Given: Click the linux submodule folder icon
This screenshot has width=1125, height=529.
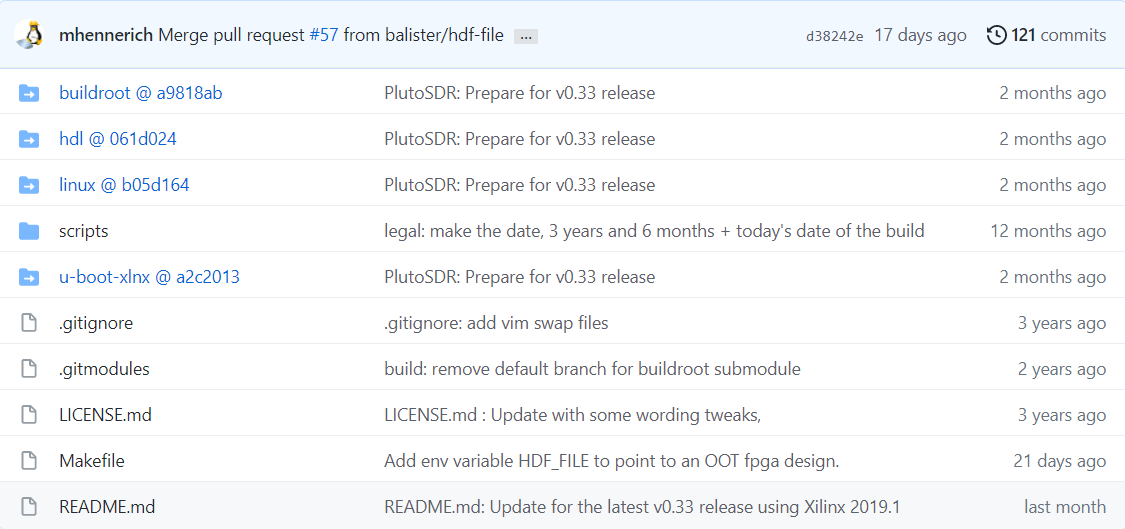Looking at the screenshot, I should [x=29, y=185].
